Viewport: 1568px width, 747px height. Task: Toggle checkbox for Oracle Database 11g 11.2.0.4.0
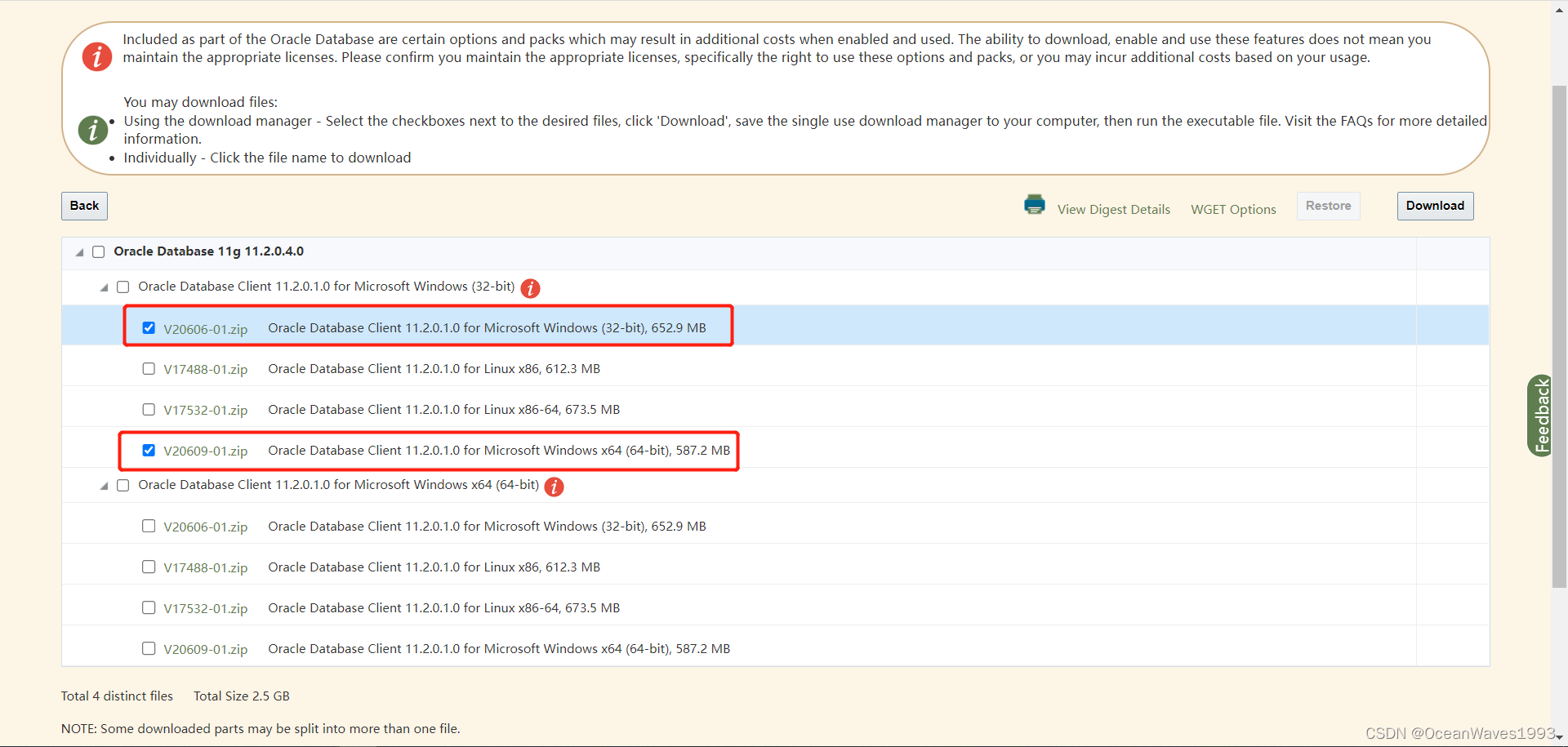[x=99, y=251]
